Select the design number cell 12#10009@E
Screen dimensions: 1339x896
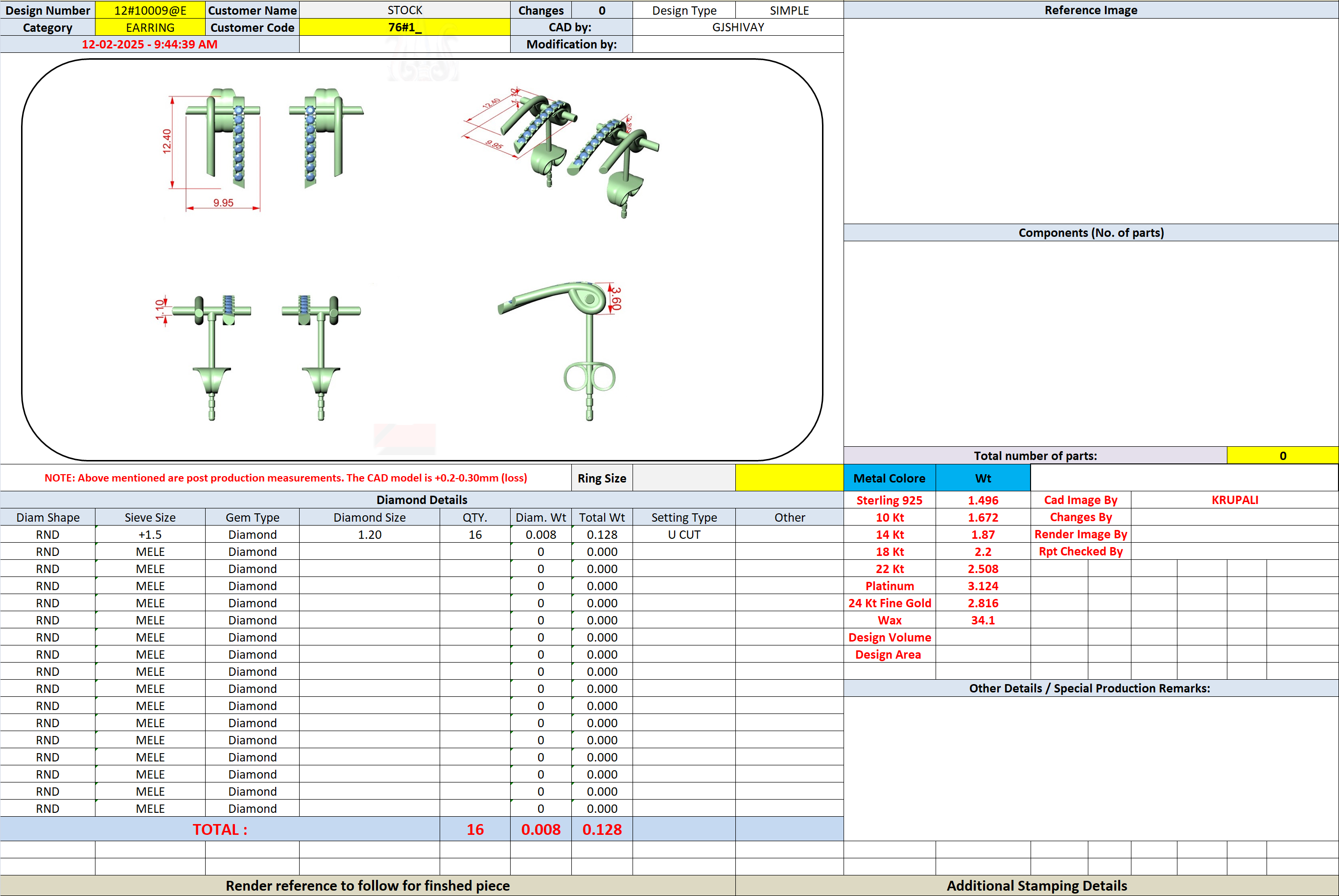tap(150, 10)
